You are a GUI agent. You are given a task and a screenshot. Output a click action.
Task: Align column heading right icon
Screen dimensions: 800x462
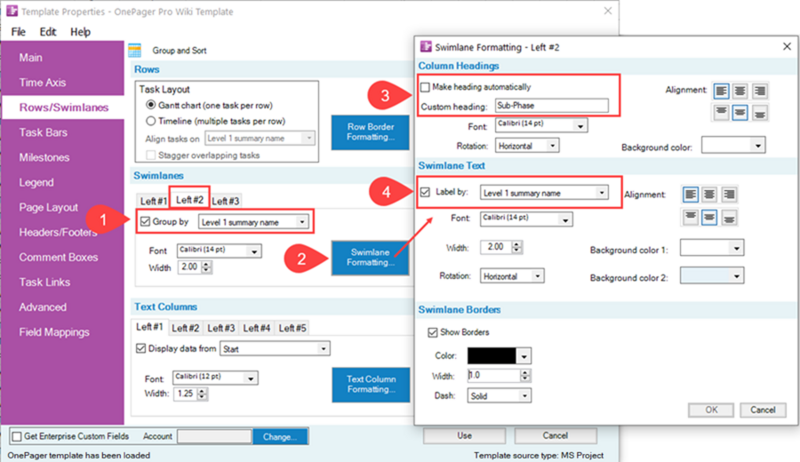pyautogui.click(x=760, y=91)
